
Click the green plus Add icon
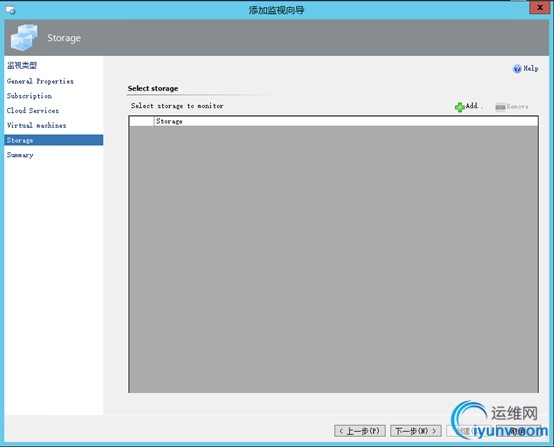pyautogui.click(x=460, y=107)
